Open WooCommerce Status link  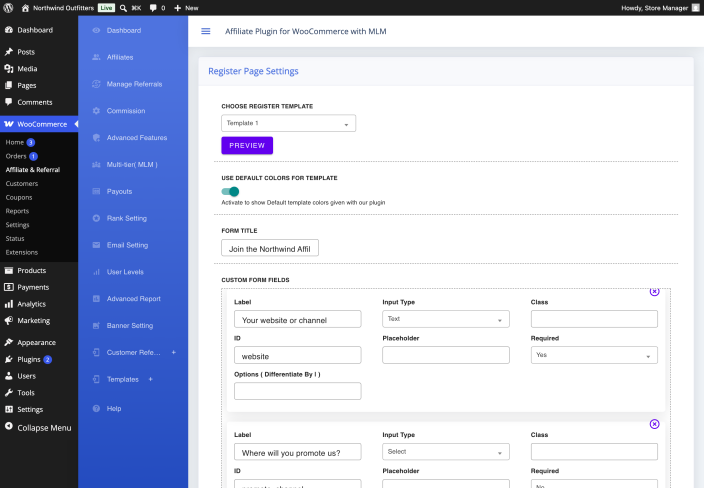point(15,238)
